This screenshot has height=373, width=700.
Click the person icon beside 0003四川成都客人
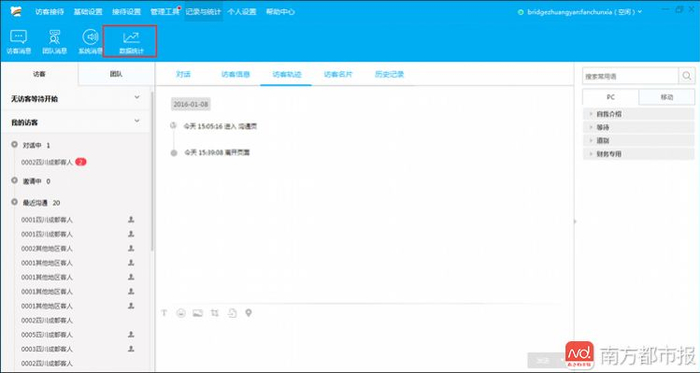131,348
